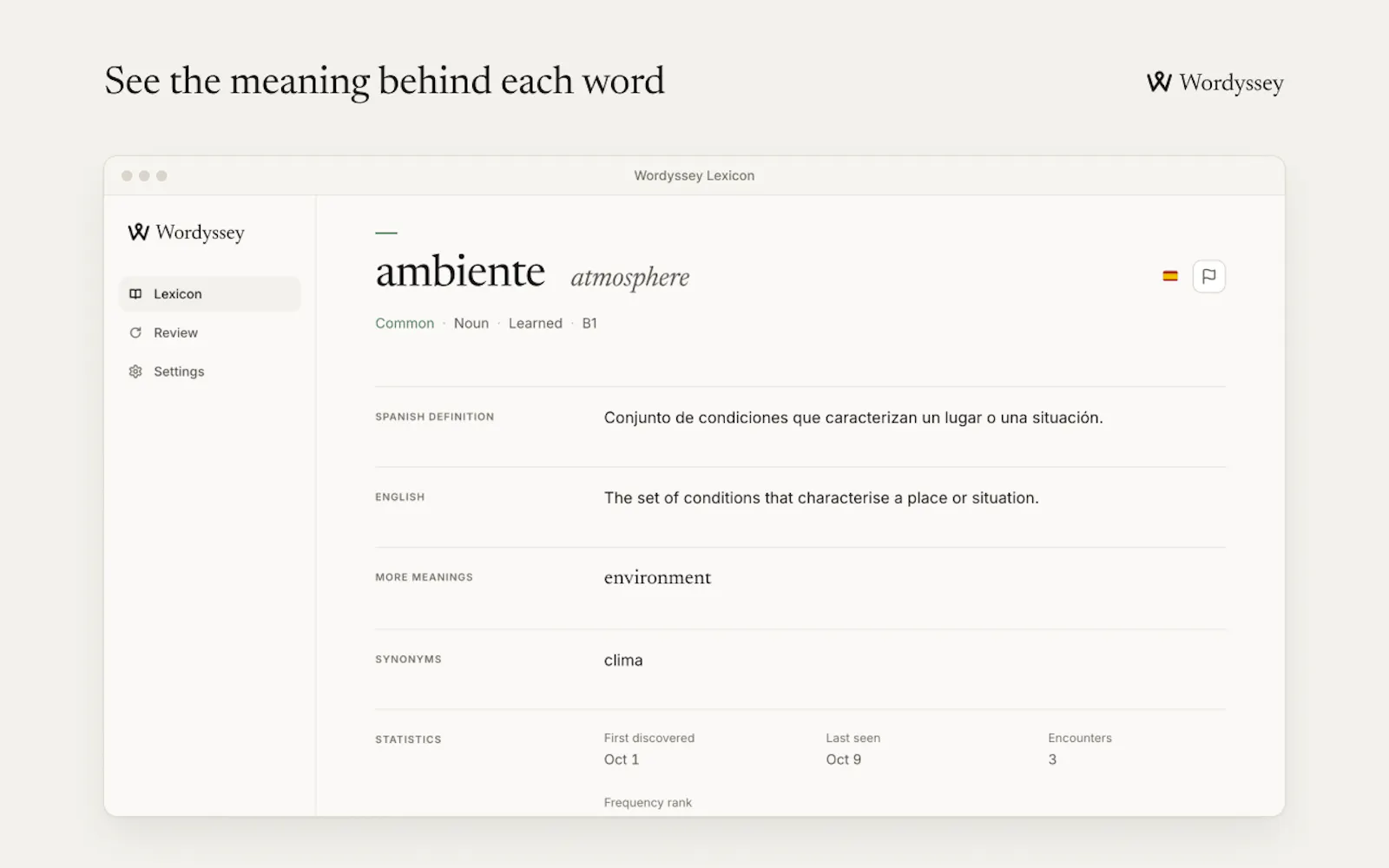The height and width of the screenshot is (868, 1389).
Task: Click the Encounters value '3'
Action: (1052, 759)
